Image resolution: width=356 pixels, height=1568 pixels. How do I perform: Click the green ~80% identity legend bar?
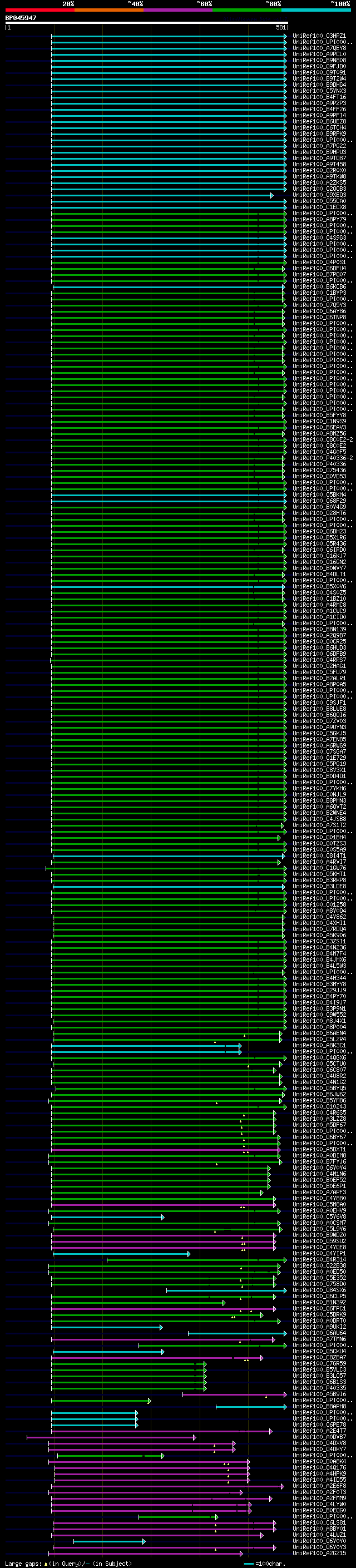pyautogui.click(x=247, y=10)
